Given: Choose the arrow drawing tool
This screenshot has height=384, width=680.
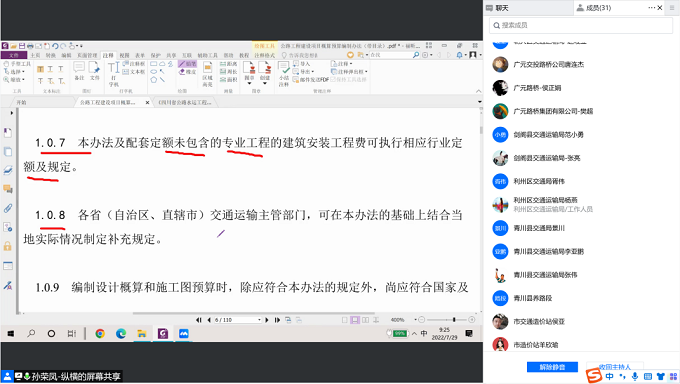Looking at the screenshot, I should point(162,72).
